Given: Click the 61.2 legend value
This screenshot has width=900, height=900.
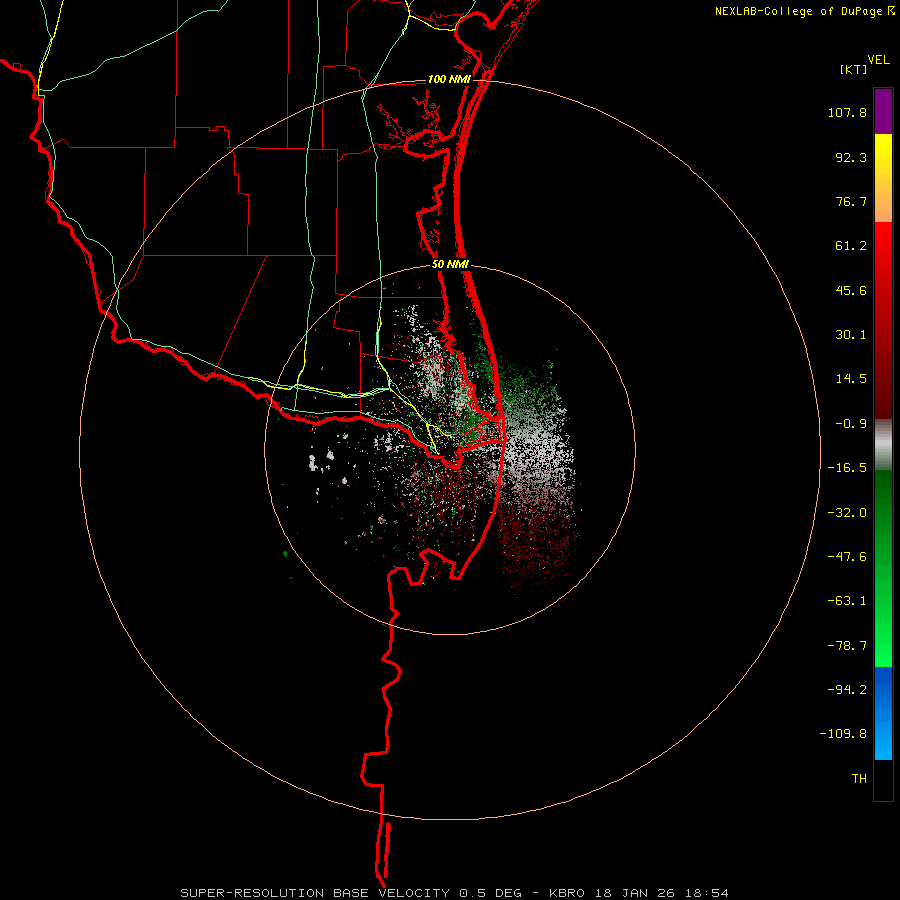Looking at the screenshot, I should [851, 246].
